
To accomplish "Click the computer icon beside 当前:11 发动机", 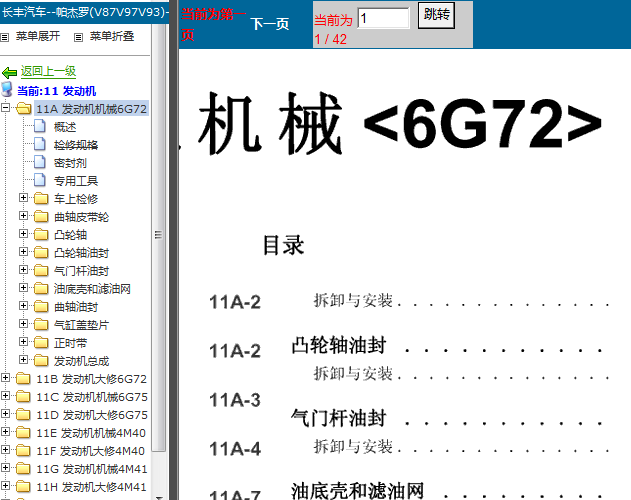I will 6,90.
